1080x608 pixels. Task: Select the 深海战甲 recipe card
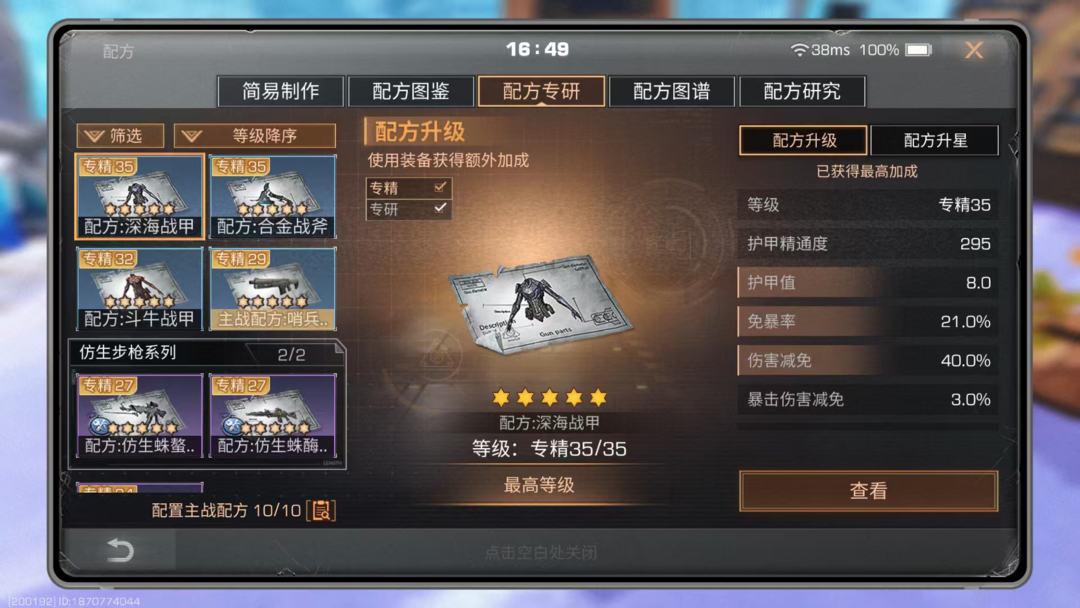(140, 196)
